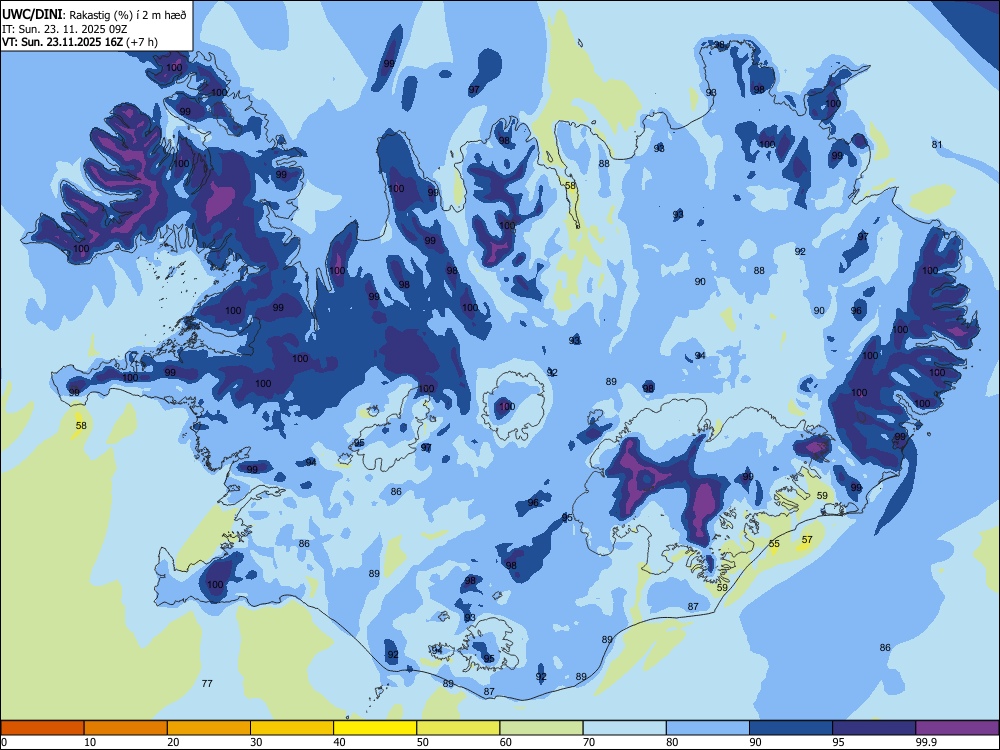
Task: Click the legend scale label 10
Action: (x=90, y=742)
